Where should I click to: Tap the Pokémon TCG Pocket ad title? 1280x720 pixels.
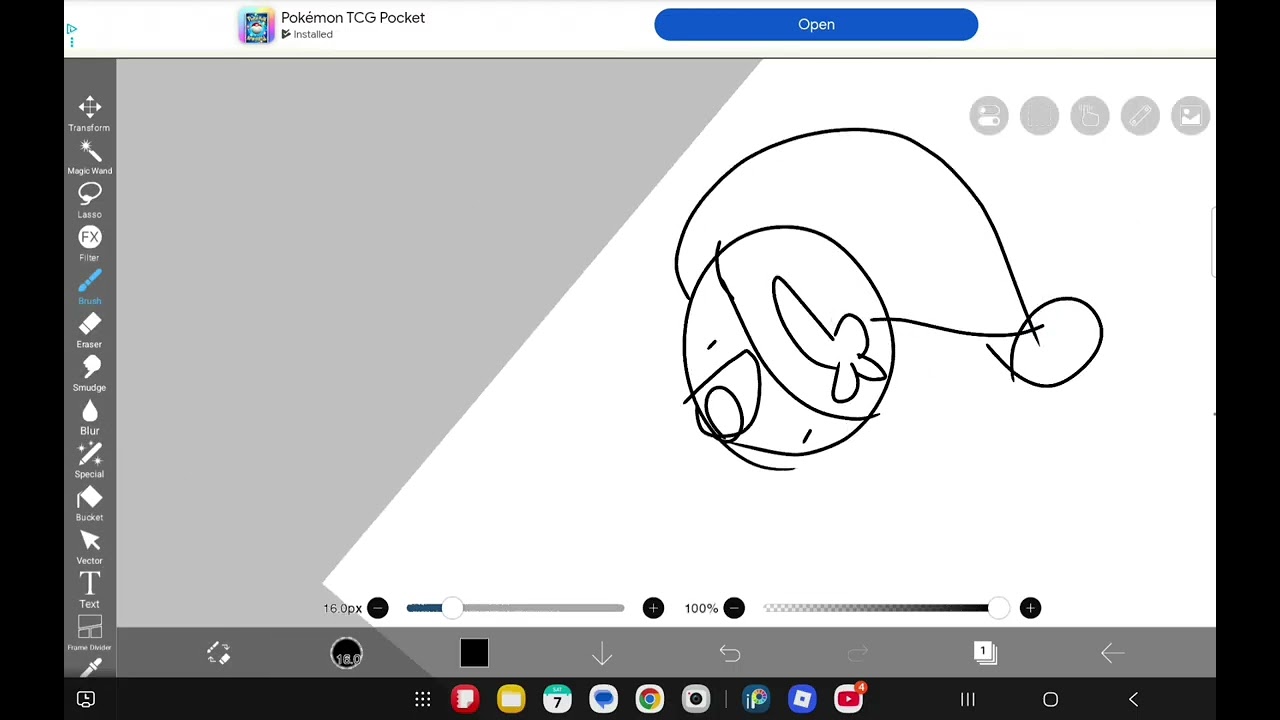click(353, 18)
